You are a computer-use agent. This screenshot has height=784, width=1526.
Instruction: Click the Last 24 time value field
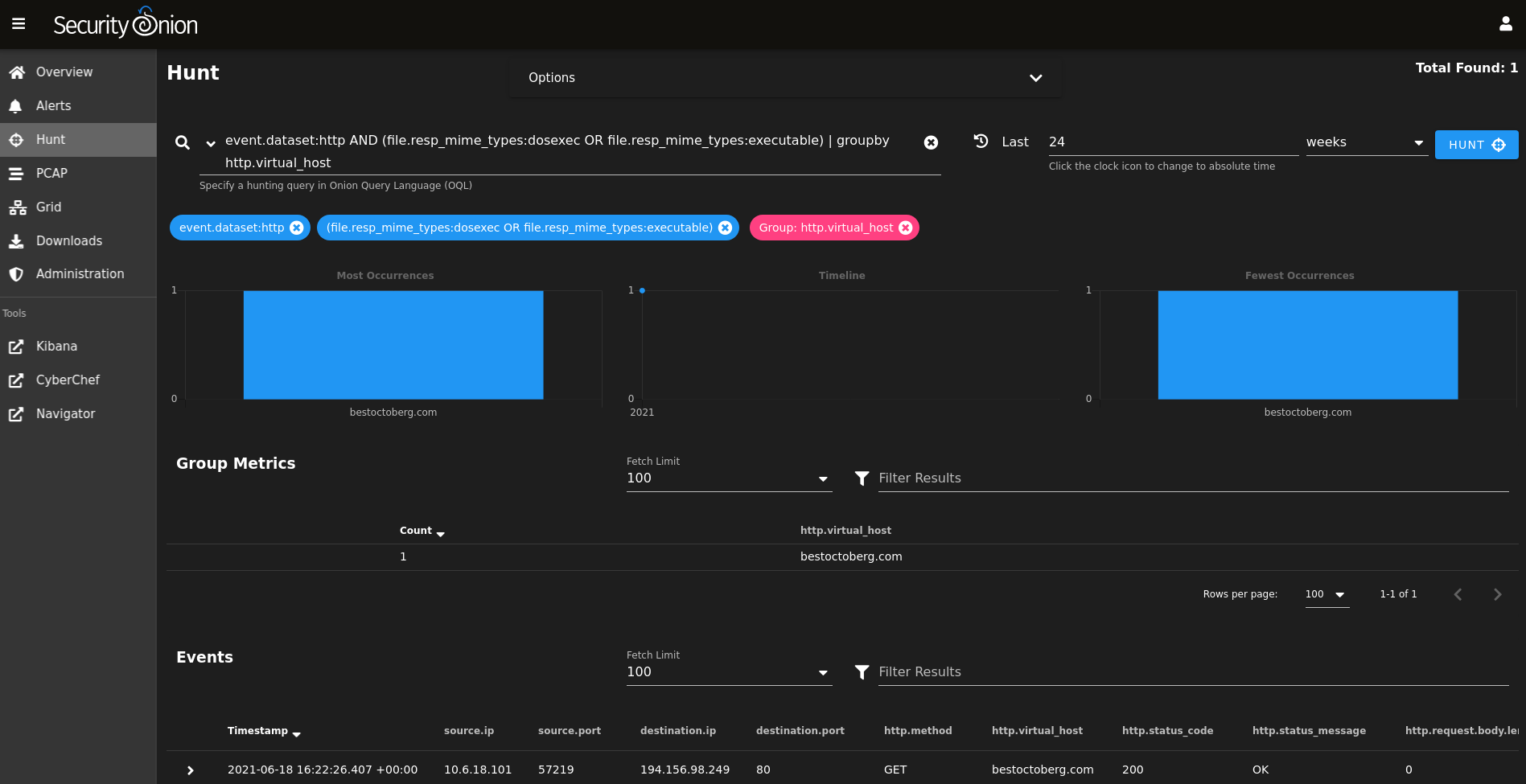tap(1173, 142)
